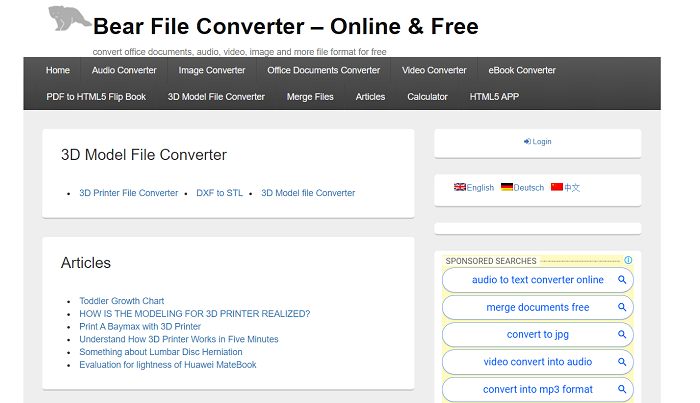The image size is (700, 403).
Task: Click the Chinese flag icon
Action: click(557, 187)
